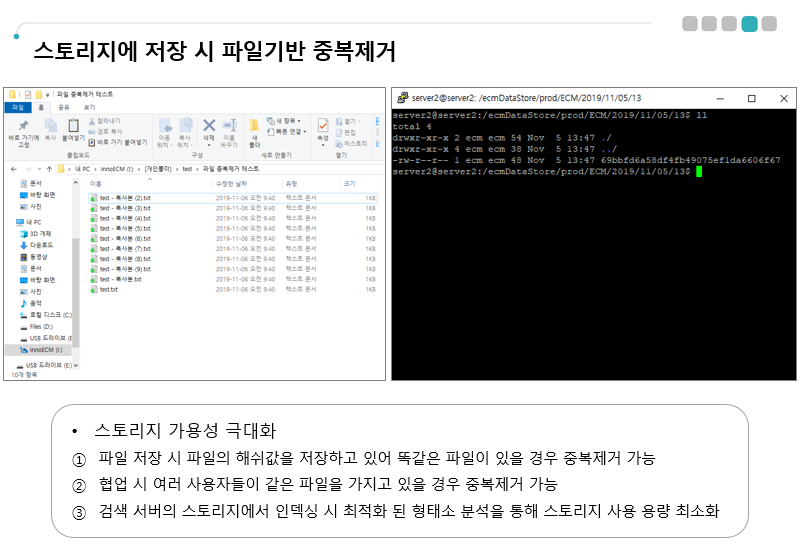The width and height of the screenshot is (800, 555).
Task: Select file test.txt in the list
Action: [109, 289]
